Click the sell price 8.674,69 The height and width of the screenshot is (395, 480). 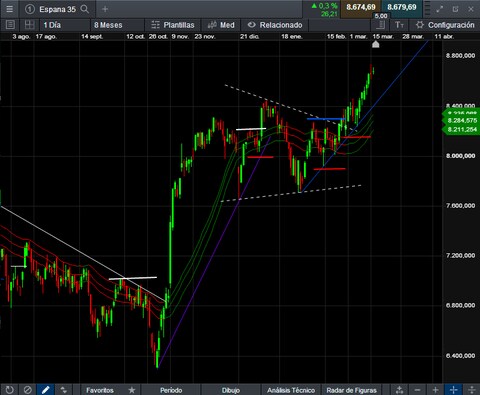tap(361, 7)
